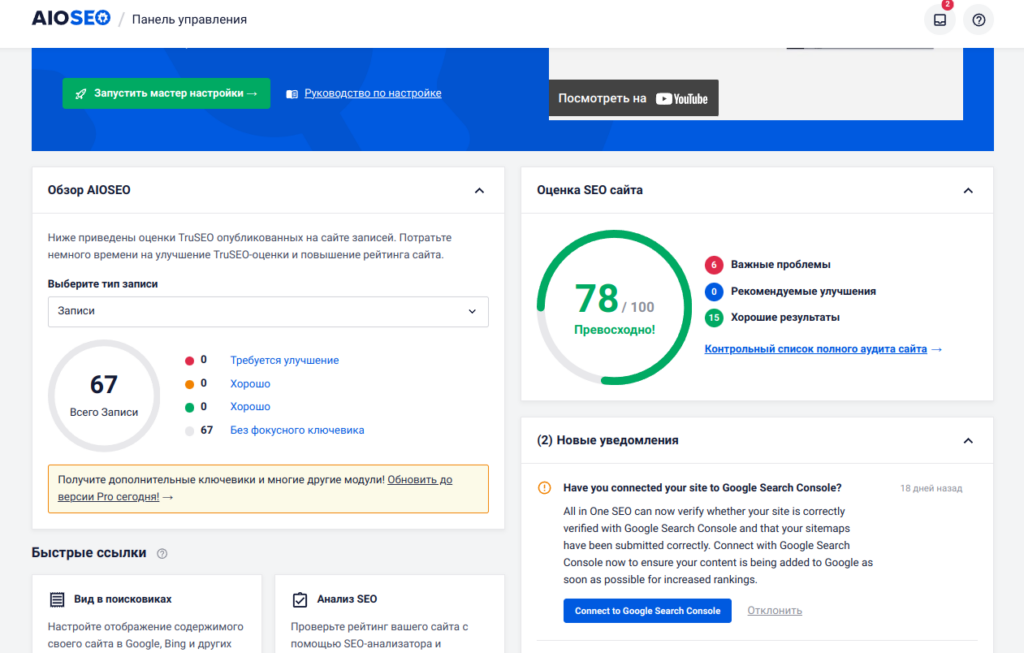Click the Search Appearance card icon
Screen dimensions: 1024x653
(58, 599)
